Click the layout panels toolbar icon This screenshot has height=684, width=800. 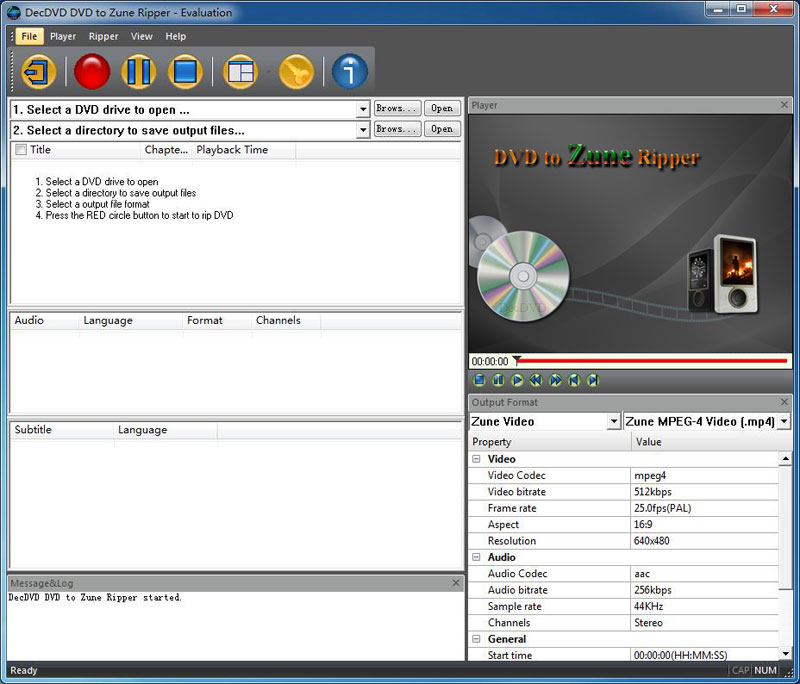[x=240, y=71]
